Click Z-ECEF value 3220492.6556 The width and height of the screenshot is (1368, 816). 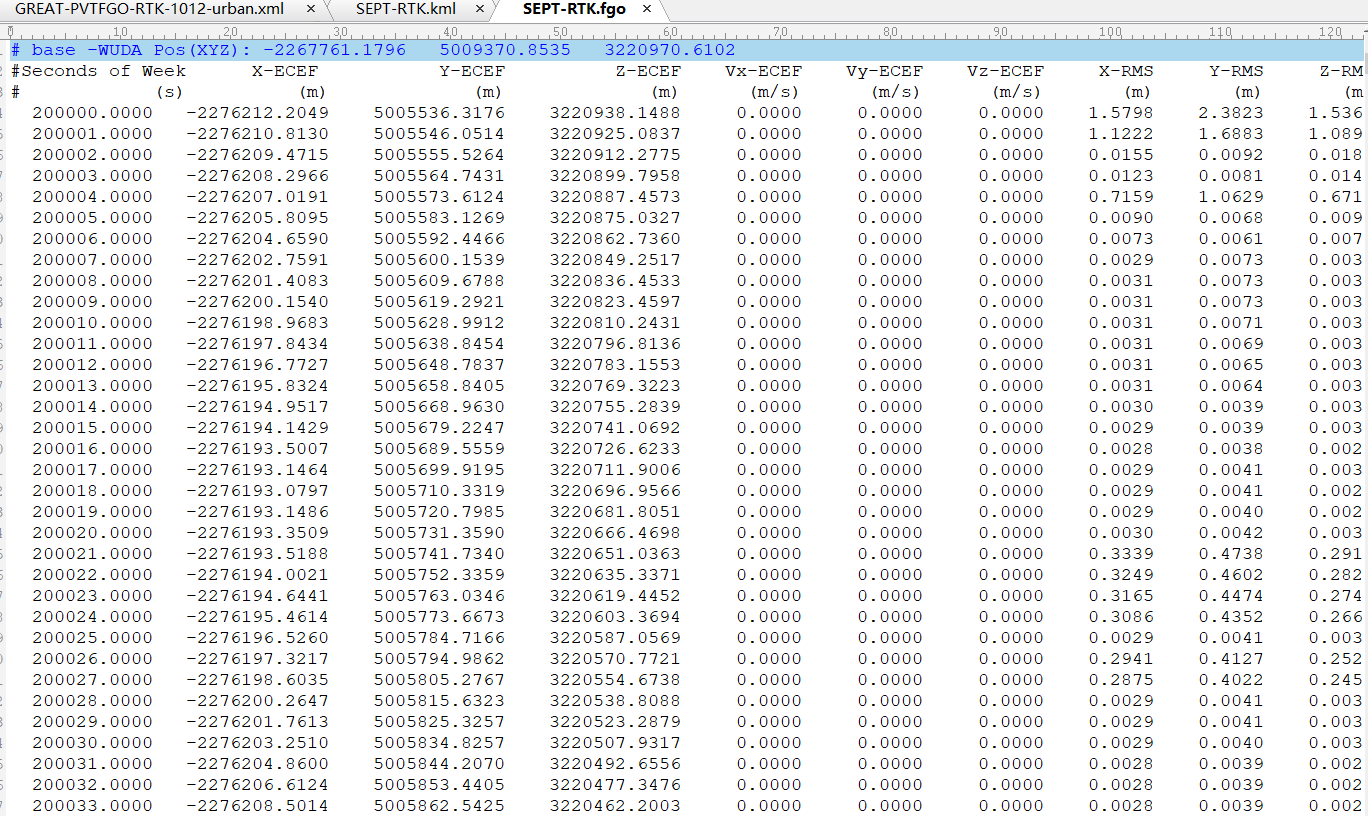click(615, 764)
